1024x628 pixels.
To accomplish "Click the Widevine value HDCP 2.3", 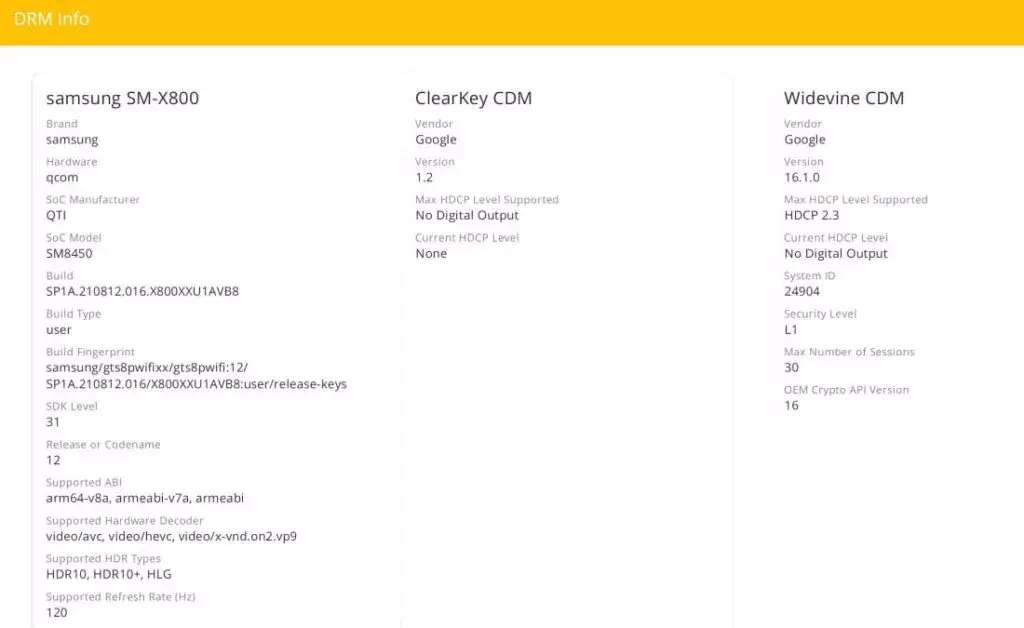I will (x=812, y=215).
